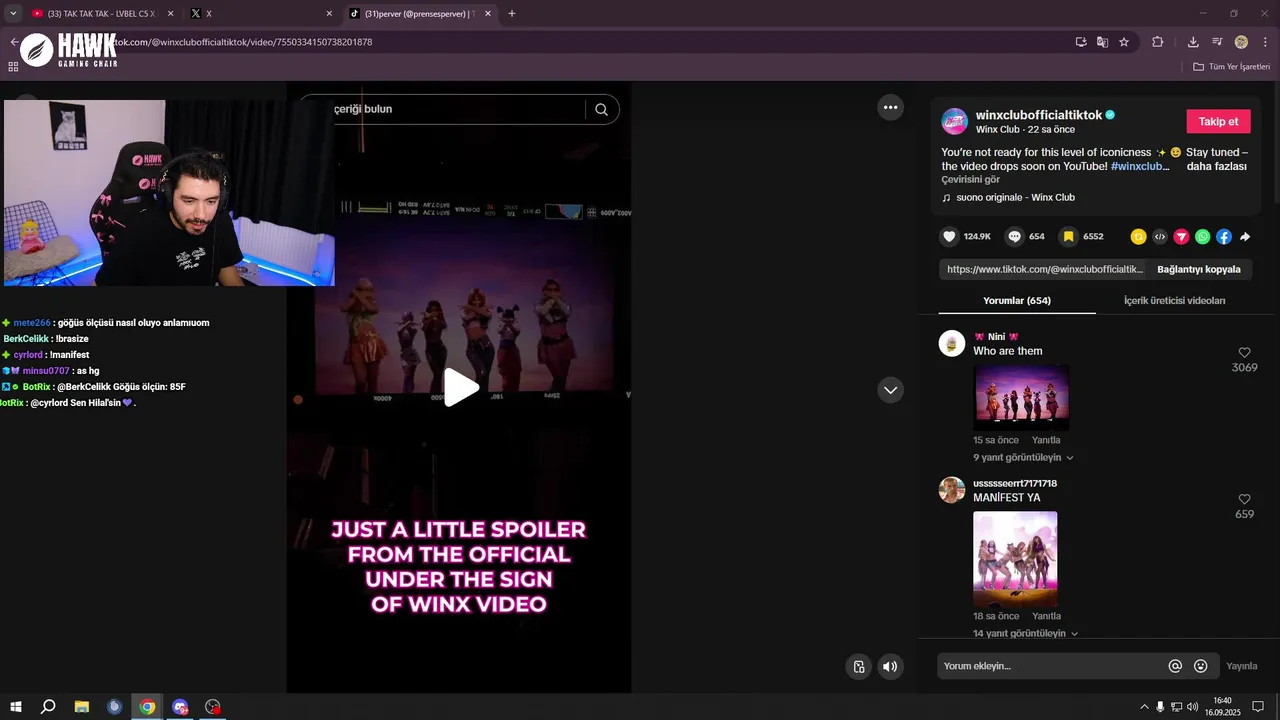Open a new browser tab

[512, 14]
